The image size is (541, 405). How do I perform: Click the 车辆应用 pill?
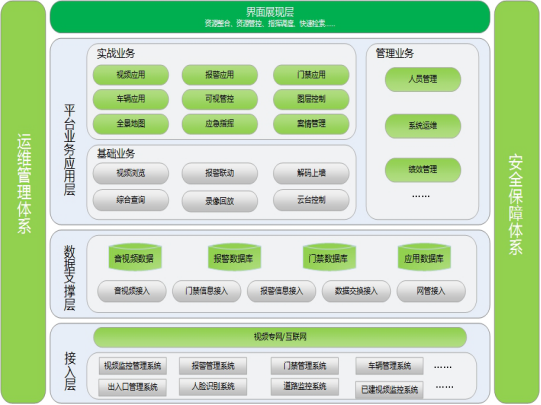point(131,99)
